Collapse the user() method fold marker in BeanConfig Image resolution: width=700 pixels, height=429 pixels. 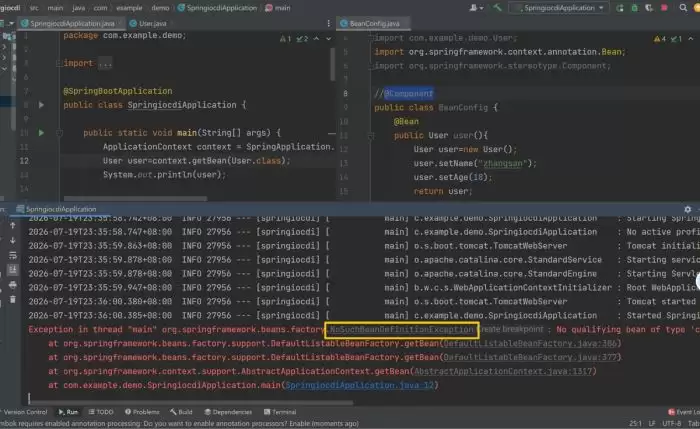point(371,136)
